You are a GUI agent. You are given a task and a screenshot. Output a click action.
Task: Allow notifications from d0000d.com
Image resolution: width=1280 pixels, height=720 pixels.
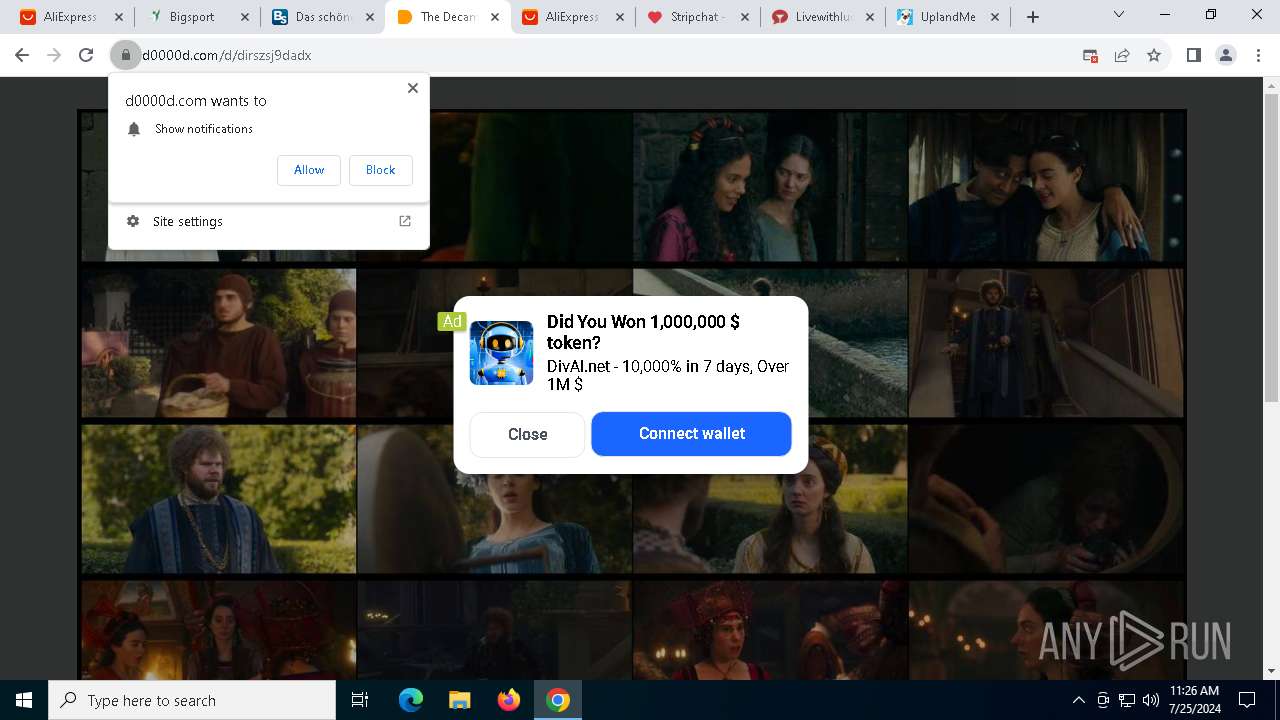309,170
